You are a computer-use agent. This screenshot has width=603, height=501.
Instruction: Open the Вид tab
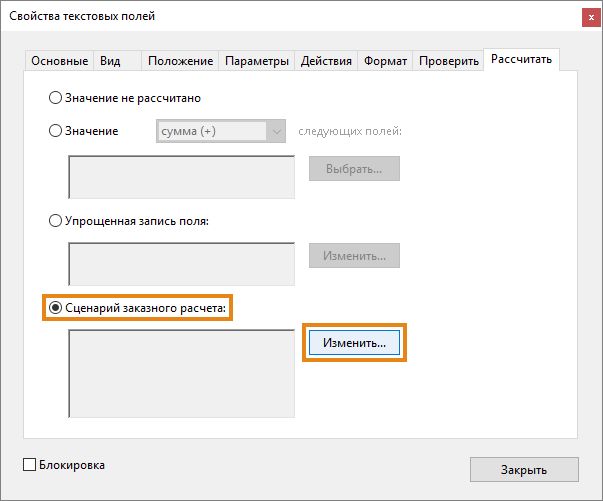[110, 61]
